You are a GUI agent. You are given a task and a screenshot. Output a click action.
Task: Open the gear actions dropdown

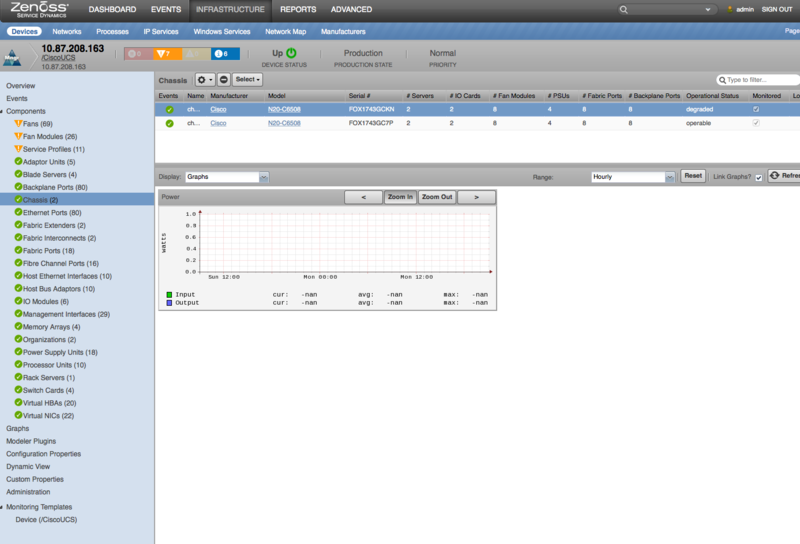coord(205,80)
